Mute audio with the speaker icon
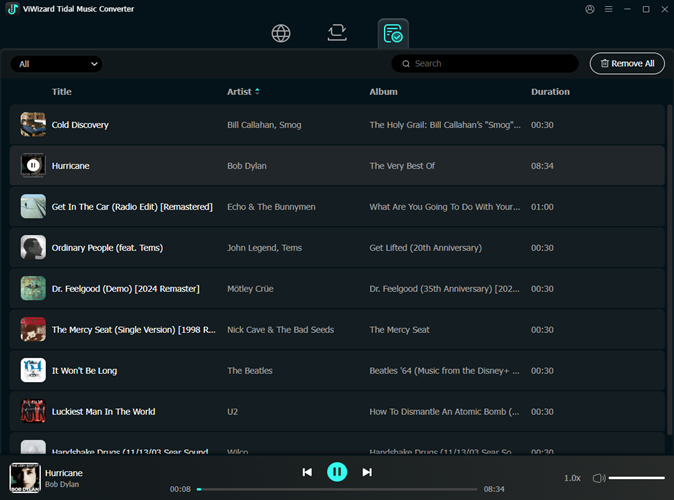The height and width of the screenshot is (500, 674). point(599,478)
